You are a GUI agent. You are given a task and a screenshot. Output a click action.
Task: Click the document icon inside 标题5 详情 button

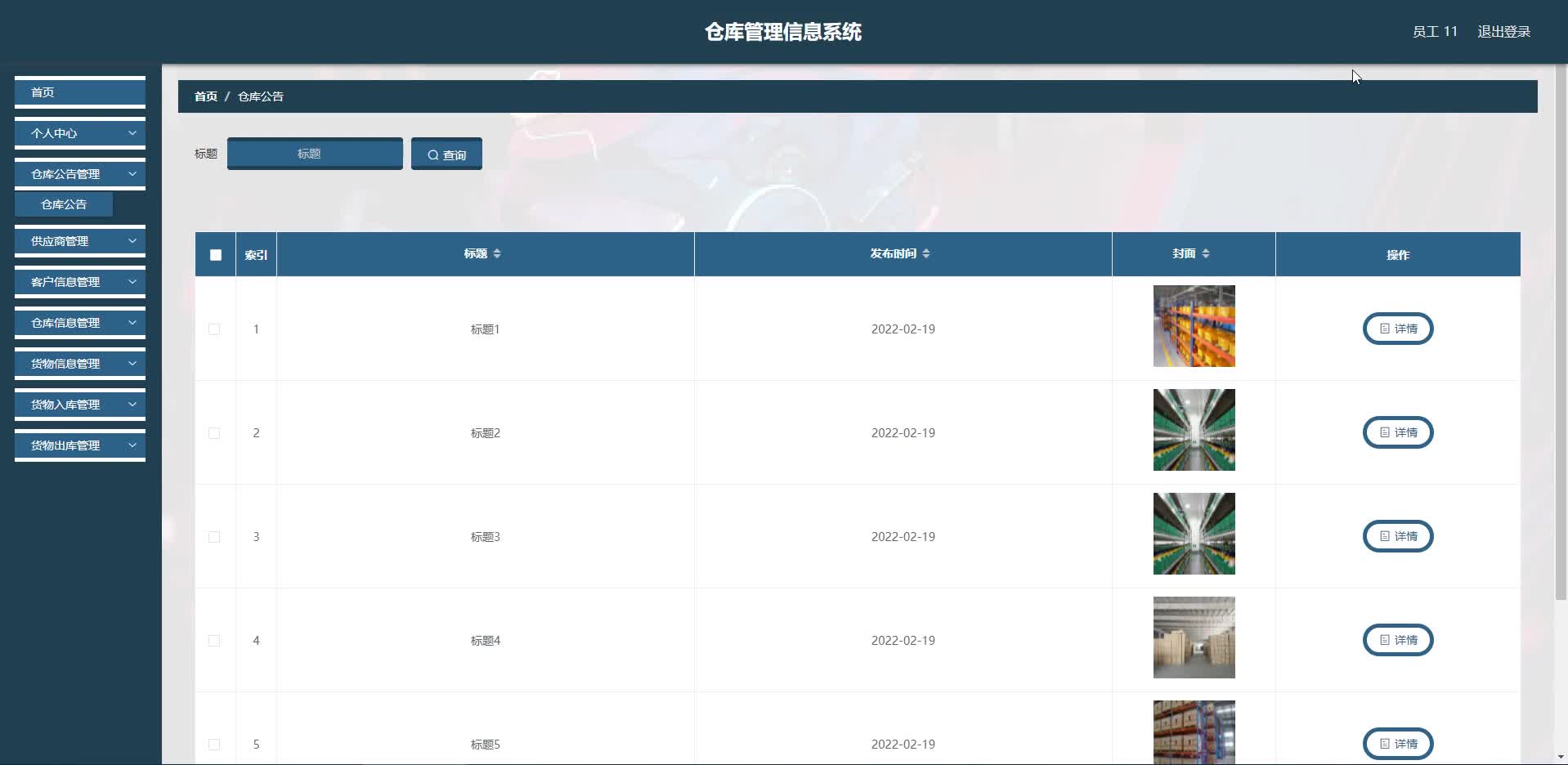[1384, 744]
